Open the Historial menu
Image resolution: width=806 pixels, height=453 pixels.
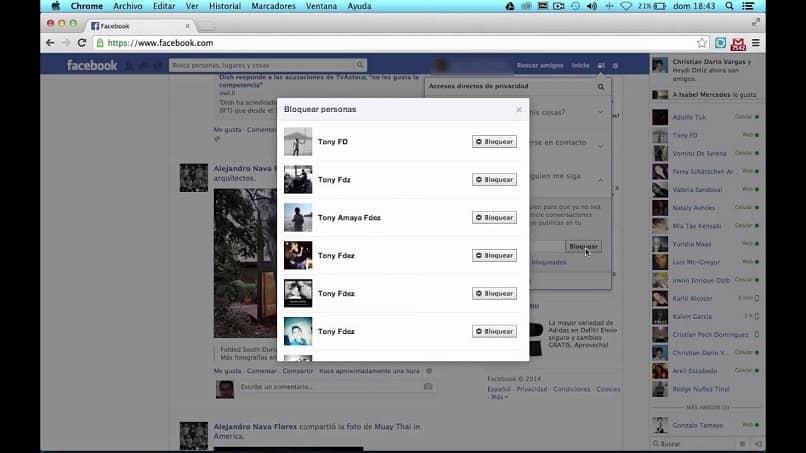tap(225, 6)
